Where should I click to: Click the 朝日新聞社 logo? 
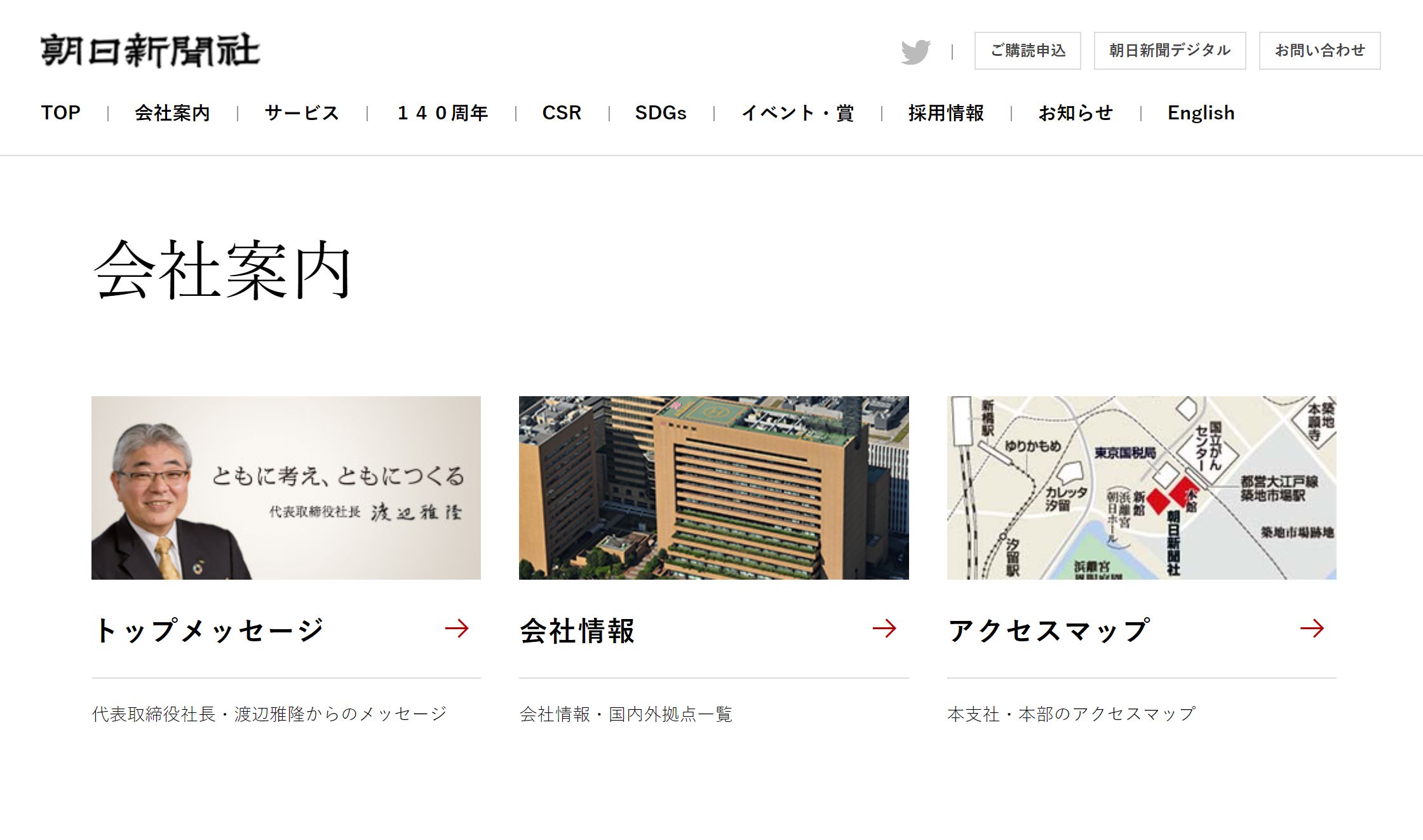[x=151, y=50]
